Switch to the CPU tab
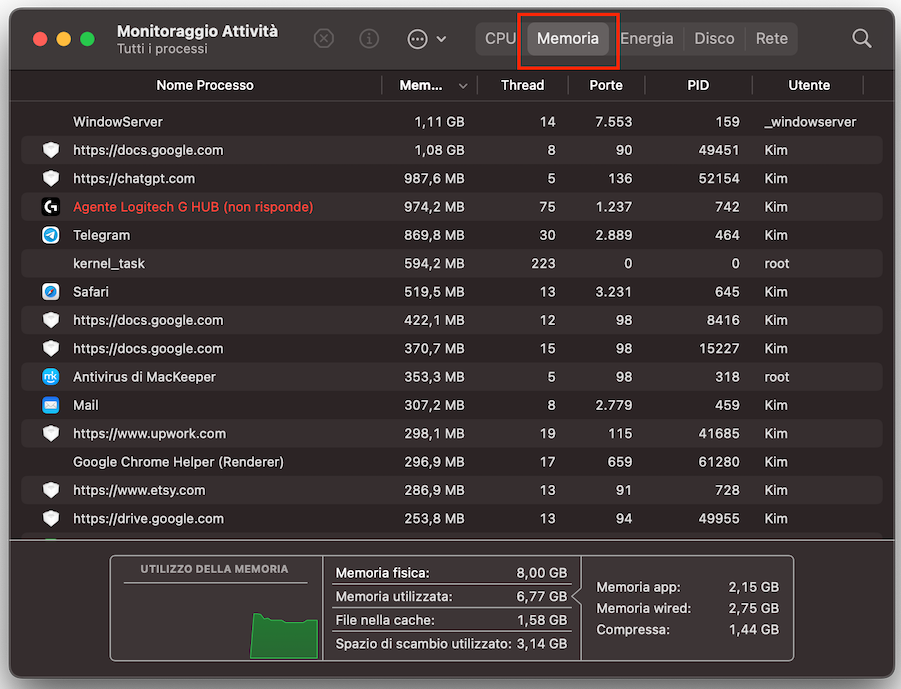The image size is (901, 689). point(500,39)
